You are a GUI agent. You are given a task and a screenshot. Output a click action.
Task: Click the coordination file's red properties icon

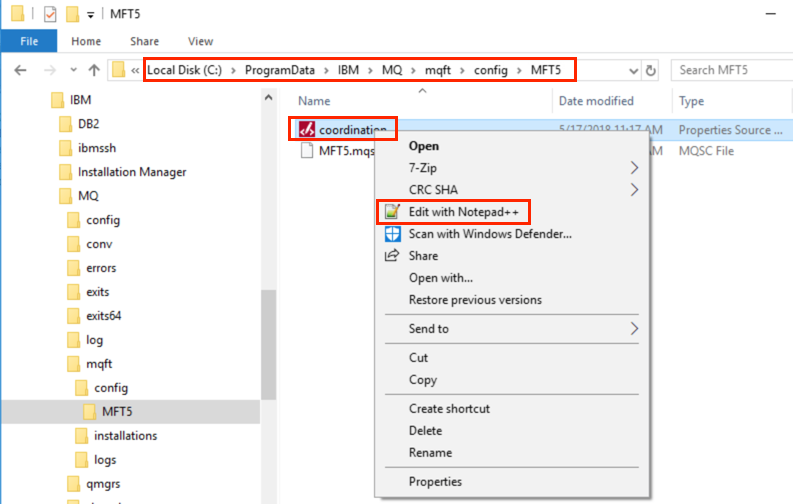pyautogui.click(x=306, y=129)
